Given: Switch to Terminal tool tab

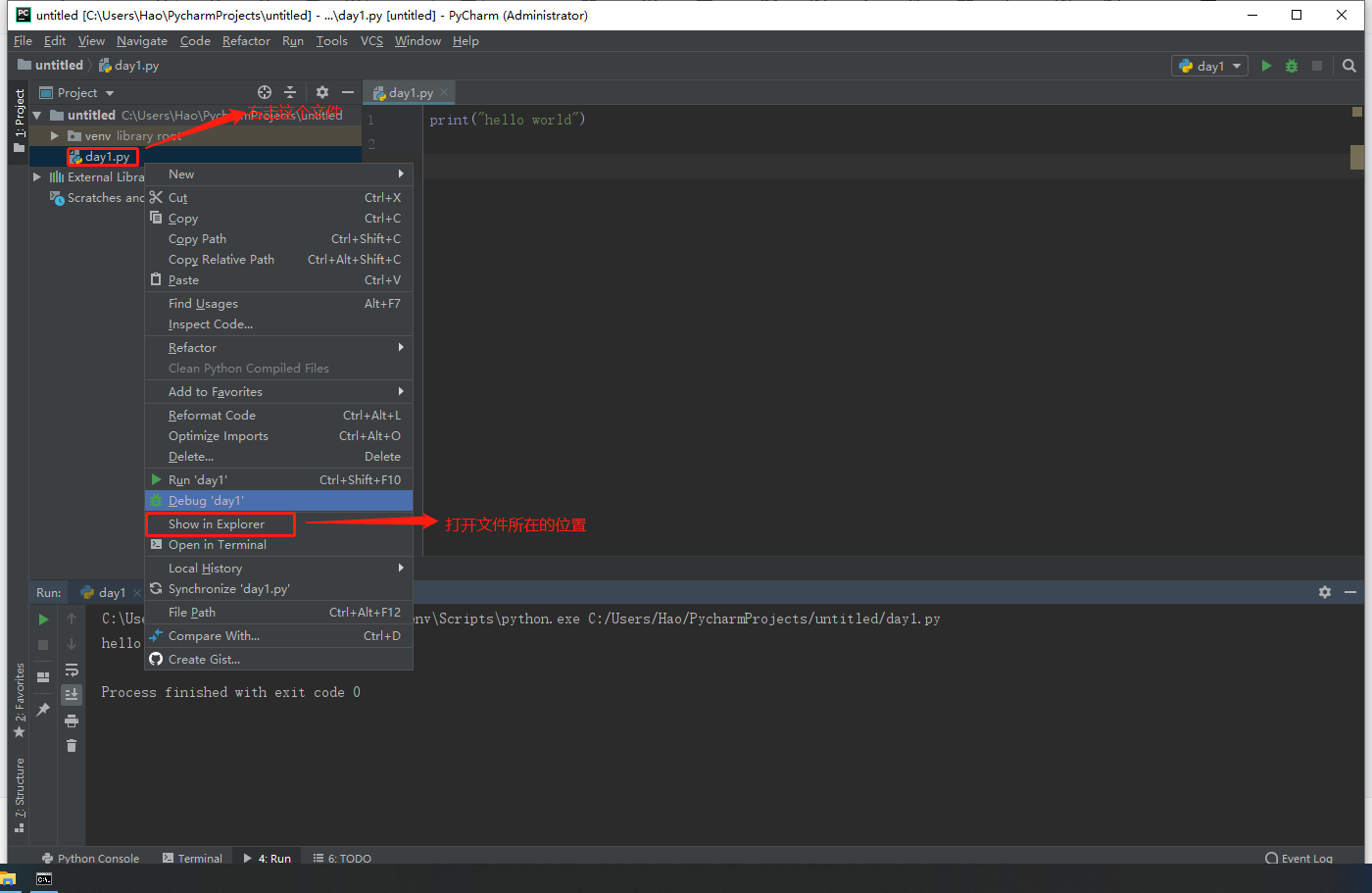Looking at the screenshot, I should coord(192,858).
